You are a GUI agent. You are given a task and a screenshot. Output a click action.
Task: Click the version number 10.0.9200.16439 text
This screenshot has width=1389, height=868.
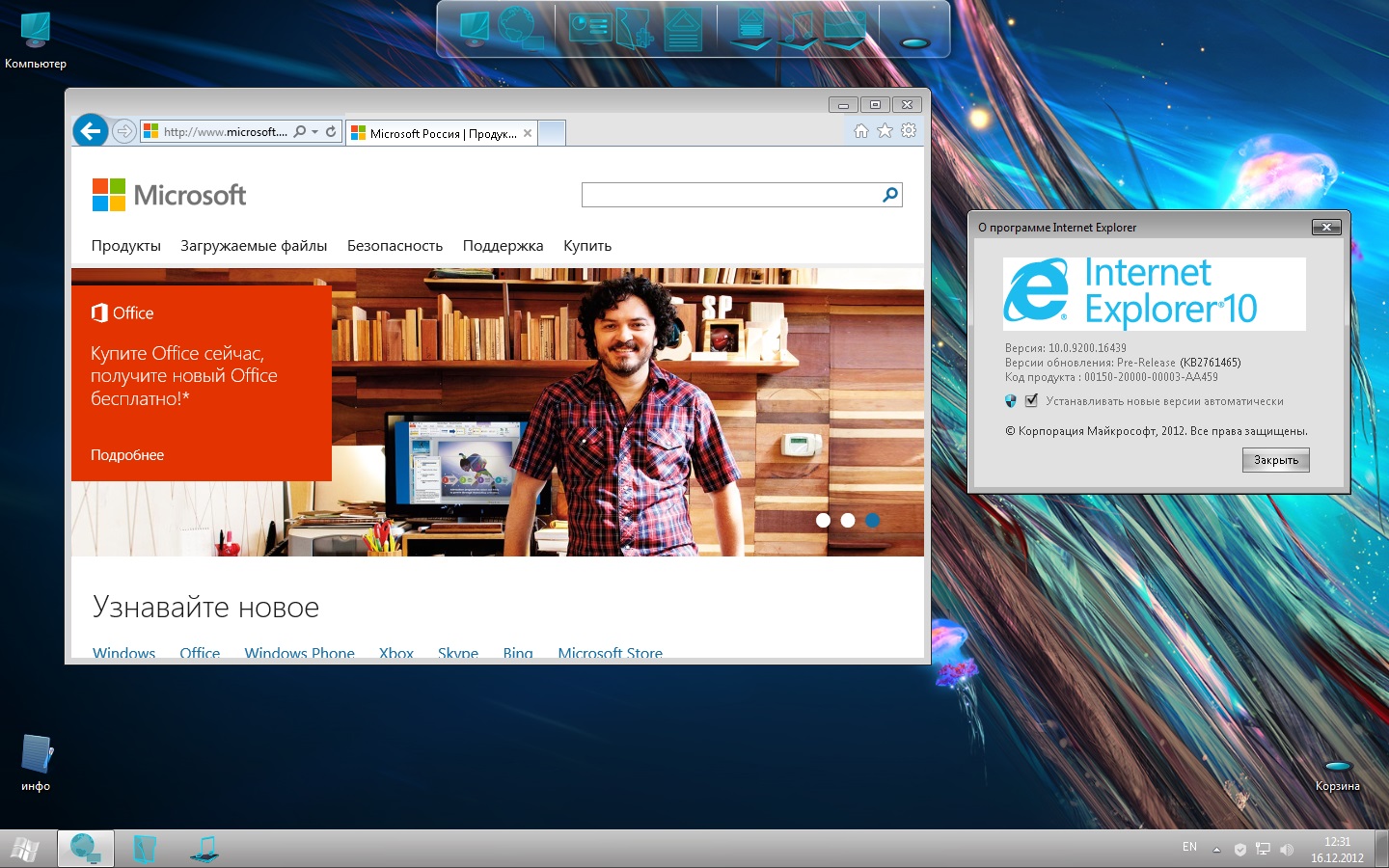coord(1087,348)
